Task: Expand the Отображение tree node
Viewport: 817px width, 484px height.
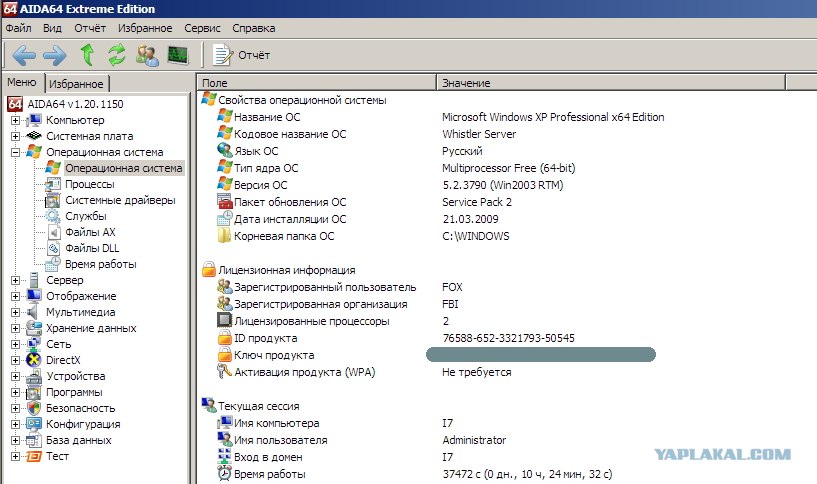Action: [16, 296]
